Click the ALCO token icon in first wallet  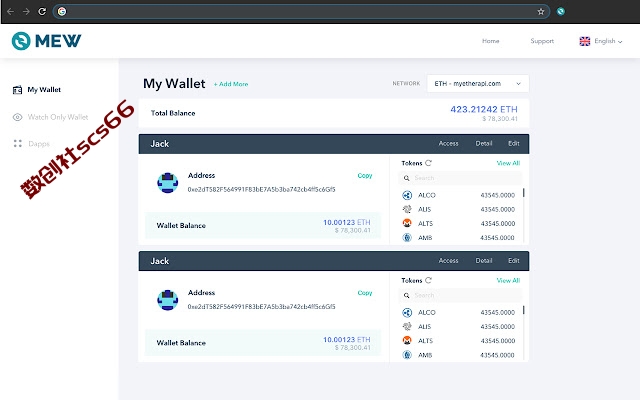pos(407,195)
